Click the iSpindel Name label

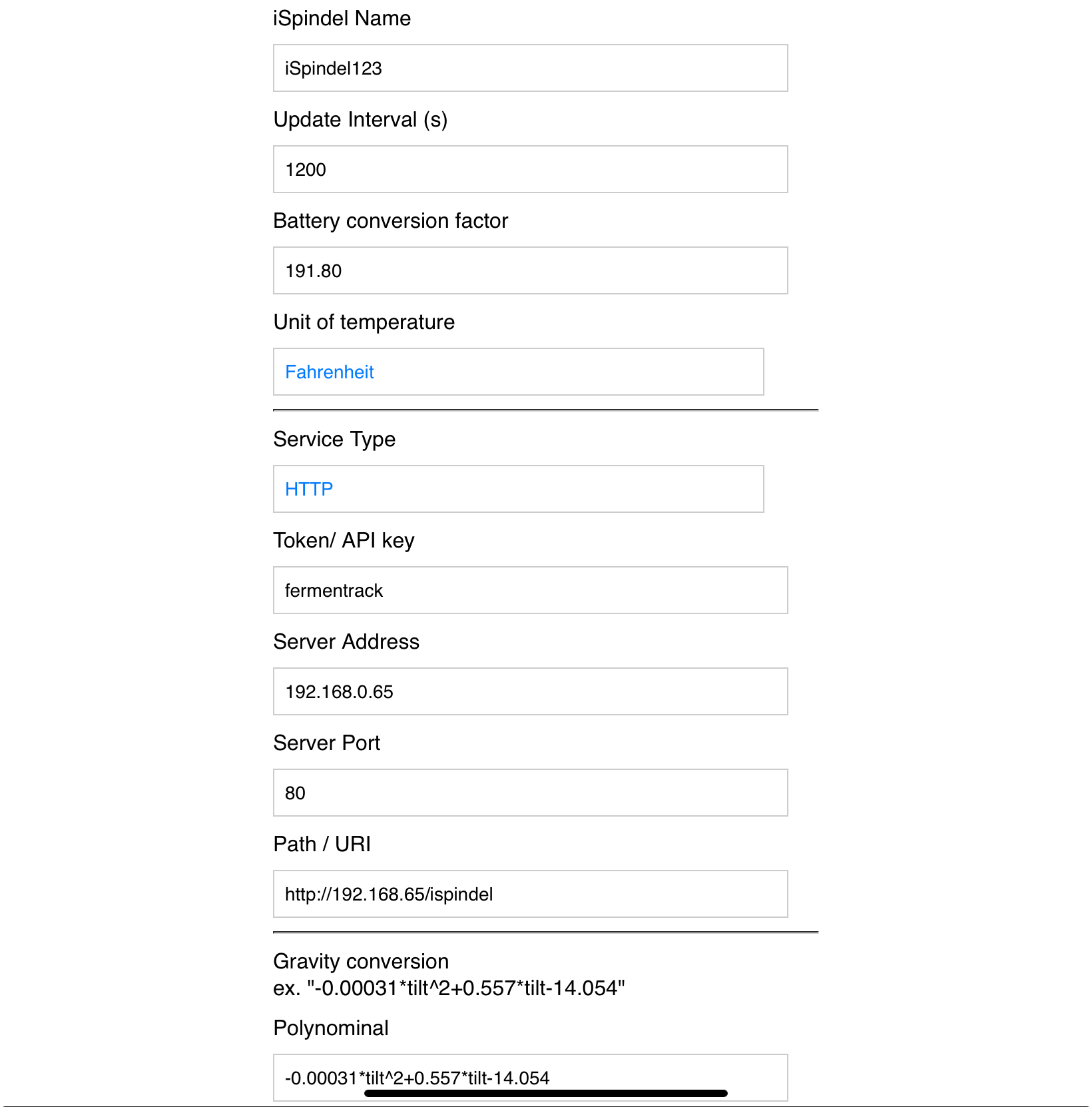[342, 18]
